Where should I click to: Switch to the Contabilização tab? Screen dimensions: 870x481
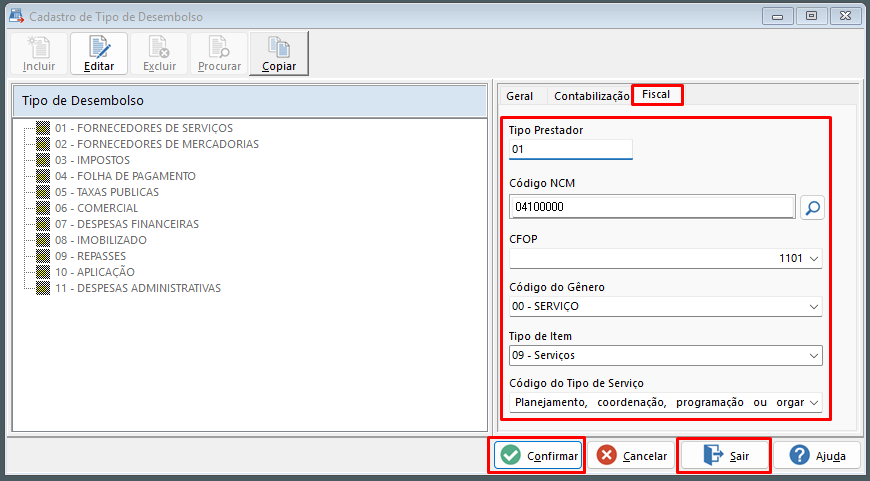pyautogui.click(x=591, y=96)
